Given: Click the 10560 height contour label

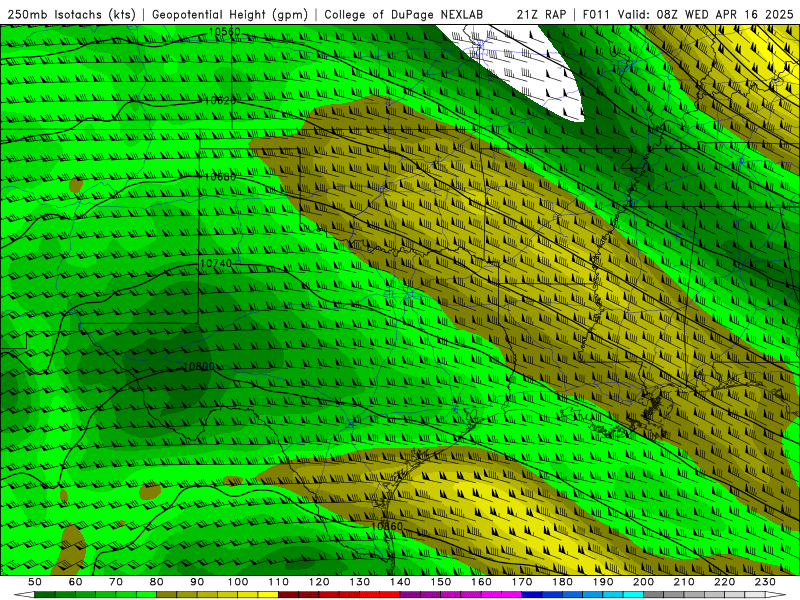Looking at the screenshot, I should [x=224, y=32].
